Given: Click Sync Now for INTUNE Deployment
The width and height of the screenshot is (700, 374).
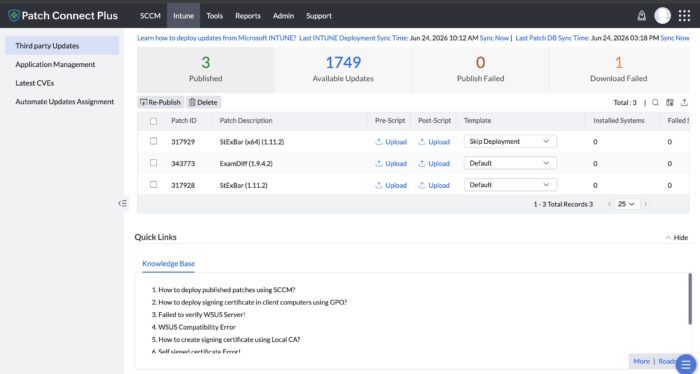Looking at the screenshot, I should pyautogui.click(x=494, y=38).
